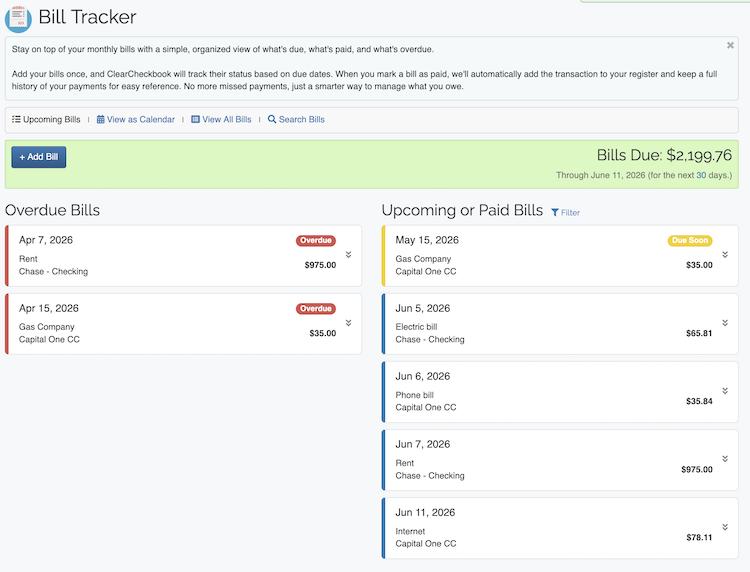This screenshot has width=750, height=572.
Task: Click the Overdue badge on Apr 7 bill
Action: pos(316,241)
